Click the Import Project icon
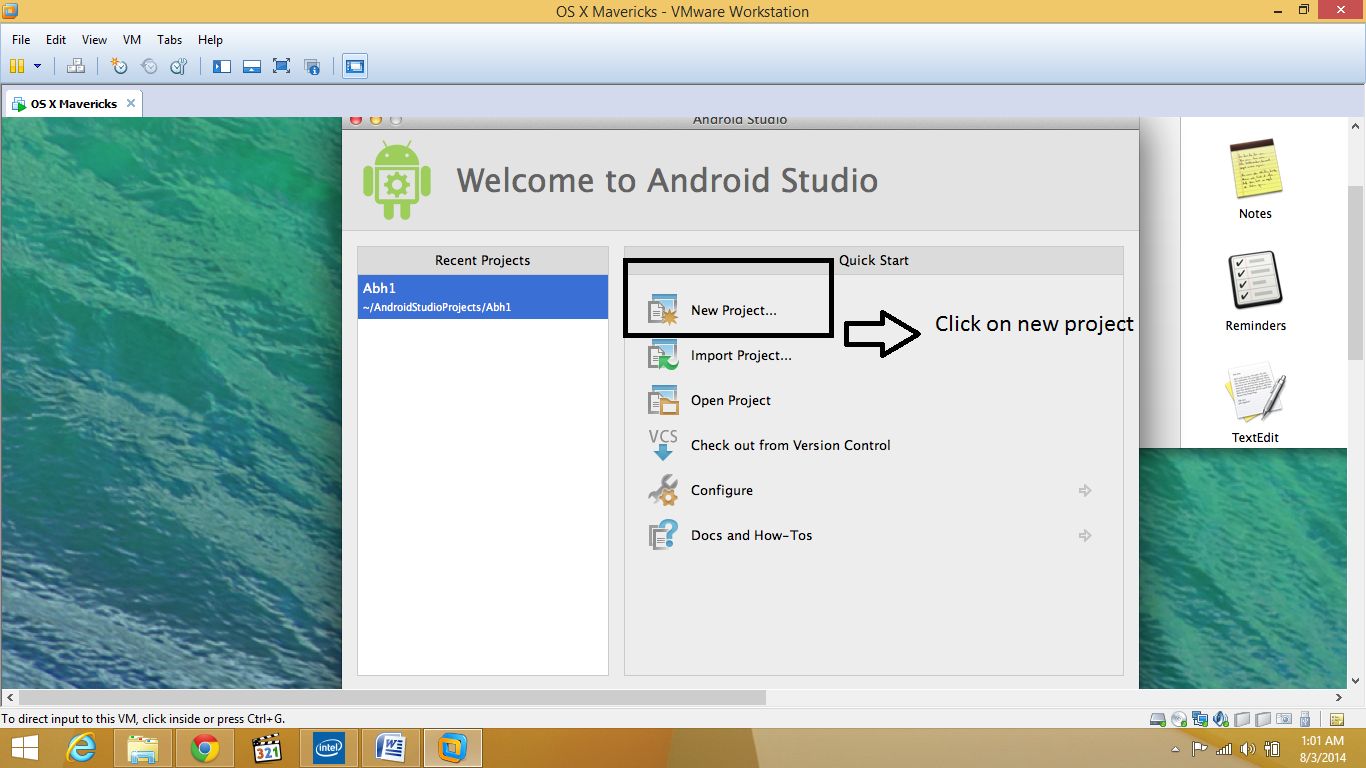The height and width of the screenshot is (768, 1366). (663, 355)
